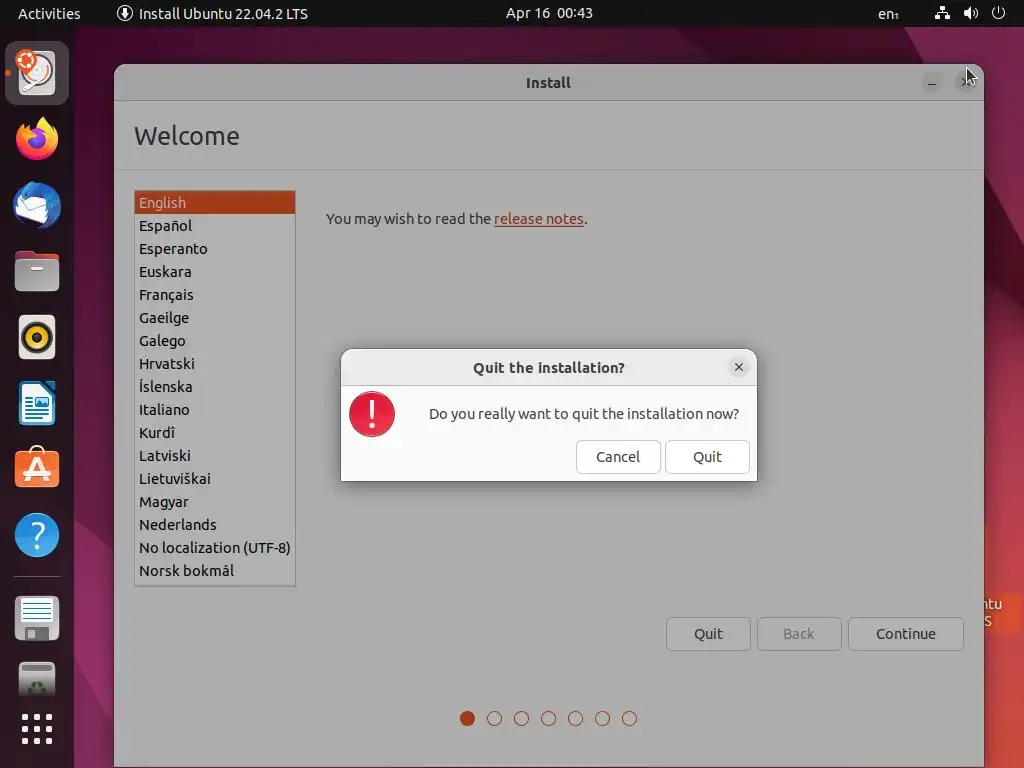Click Continue in the installer
The image size is (1024, 768).
click(x=906, y=634)
